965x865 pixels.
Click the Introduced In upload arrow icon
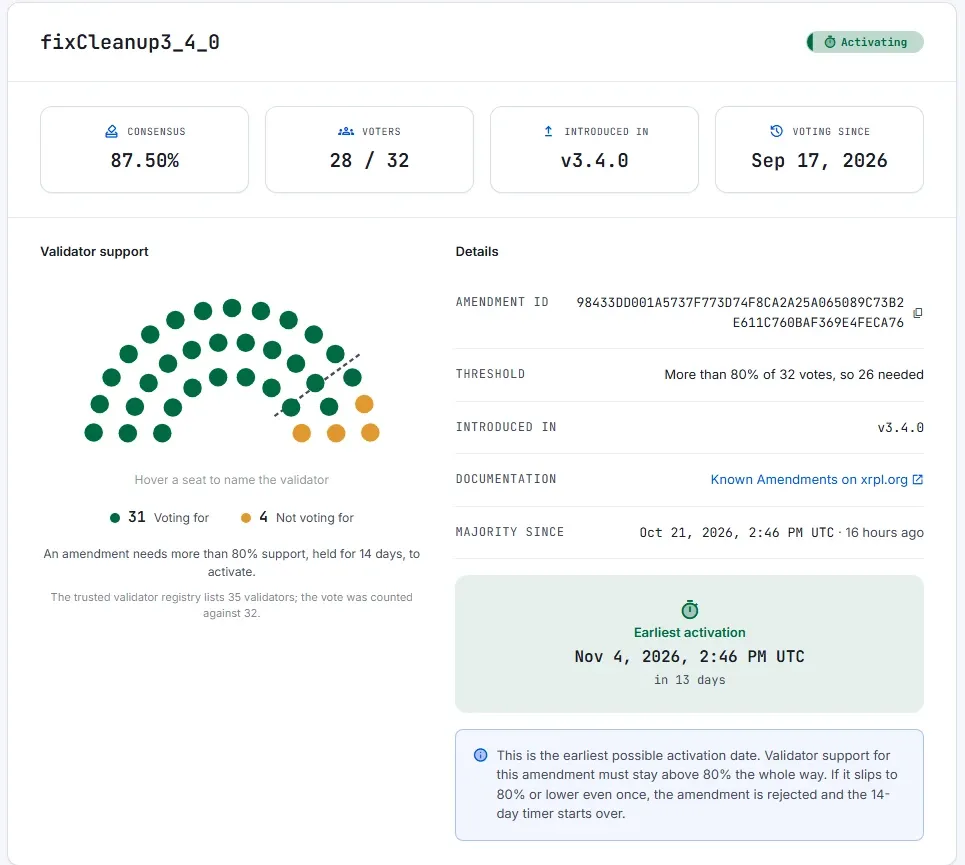pos(548,132)
